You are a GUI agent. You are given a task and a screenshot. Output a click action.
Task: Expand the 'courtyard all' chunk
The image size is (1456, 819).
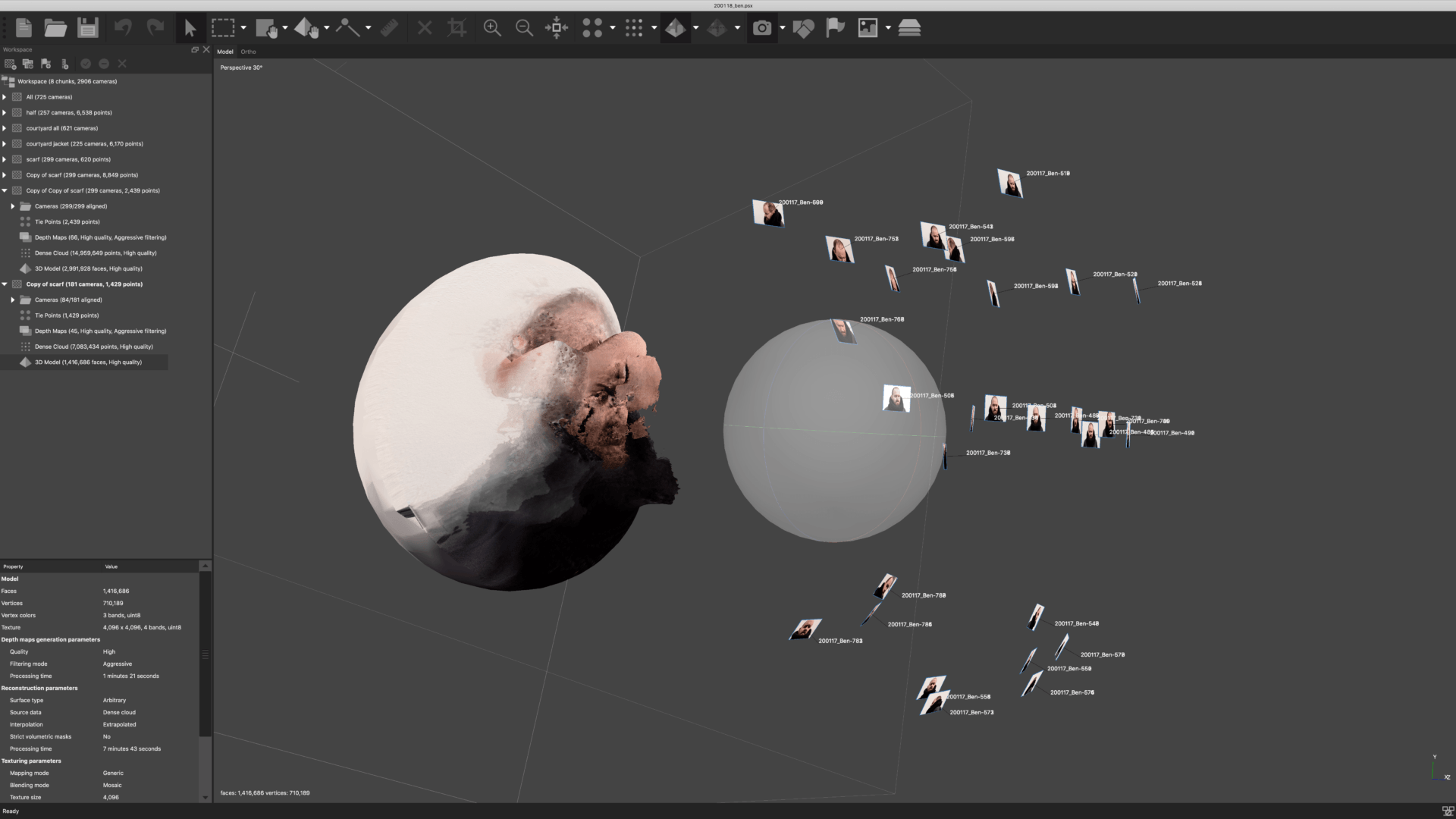tap(5, 128)
